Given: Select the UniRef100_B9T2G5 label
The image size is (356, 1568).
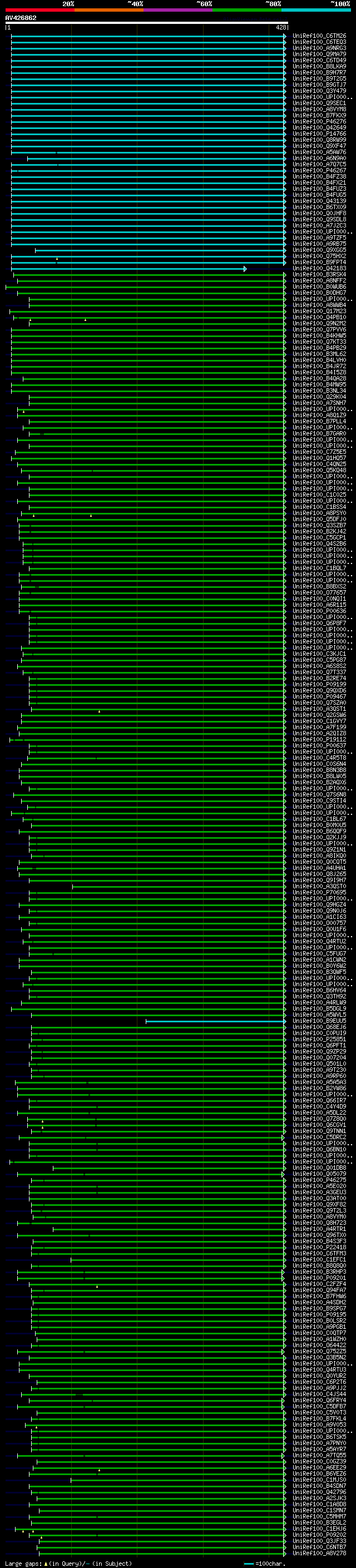Looking at the screenshot, I should pyautogui.click(x=319, y=78).
